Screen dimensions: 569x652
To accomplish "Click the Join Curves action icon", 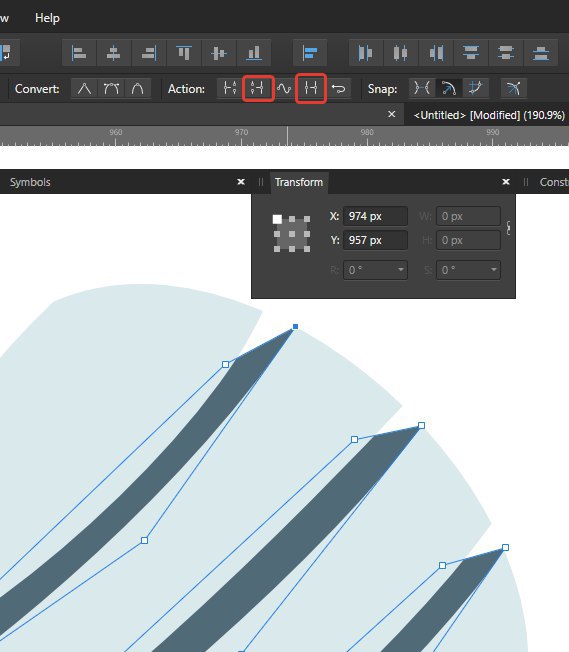I will point(311,88).
